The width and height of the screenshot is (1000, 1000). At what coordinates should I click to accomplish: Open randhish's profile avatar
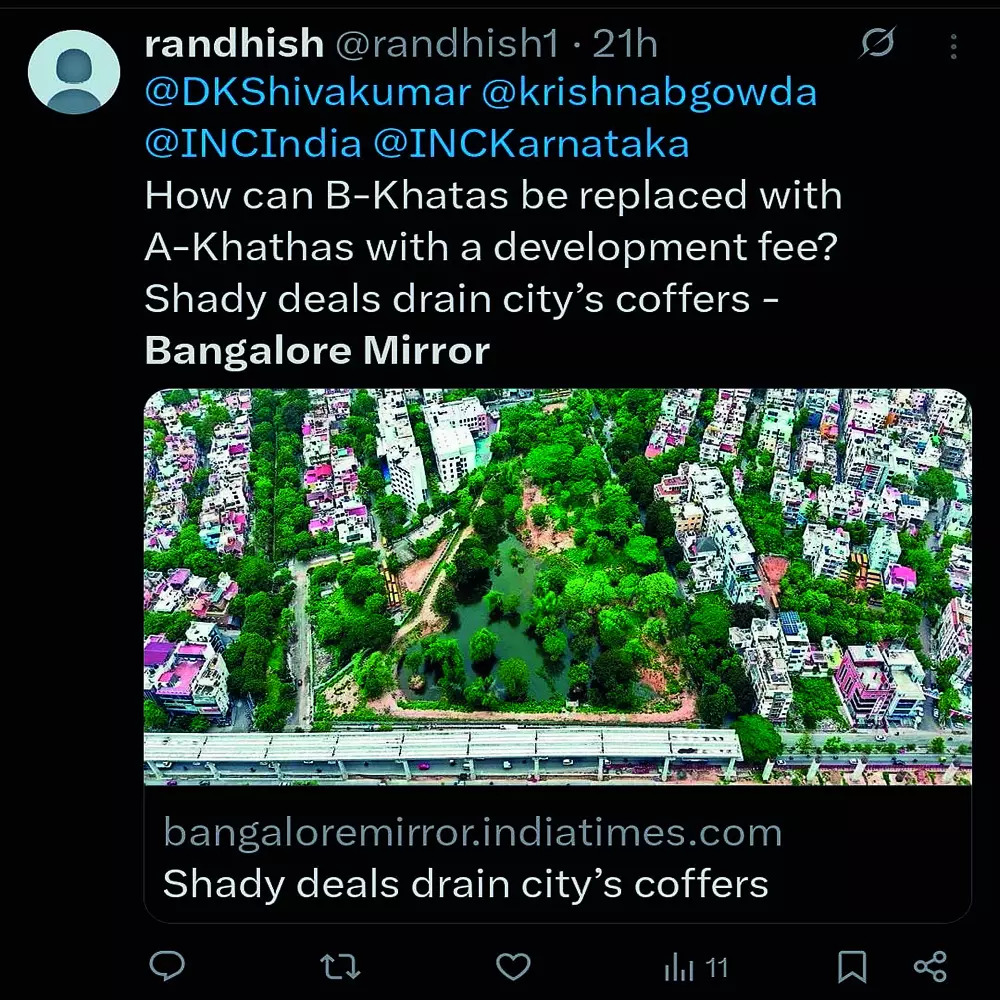pyautogui.click(x=74, y=72)
